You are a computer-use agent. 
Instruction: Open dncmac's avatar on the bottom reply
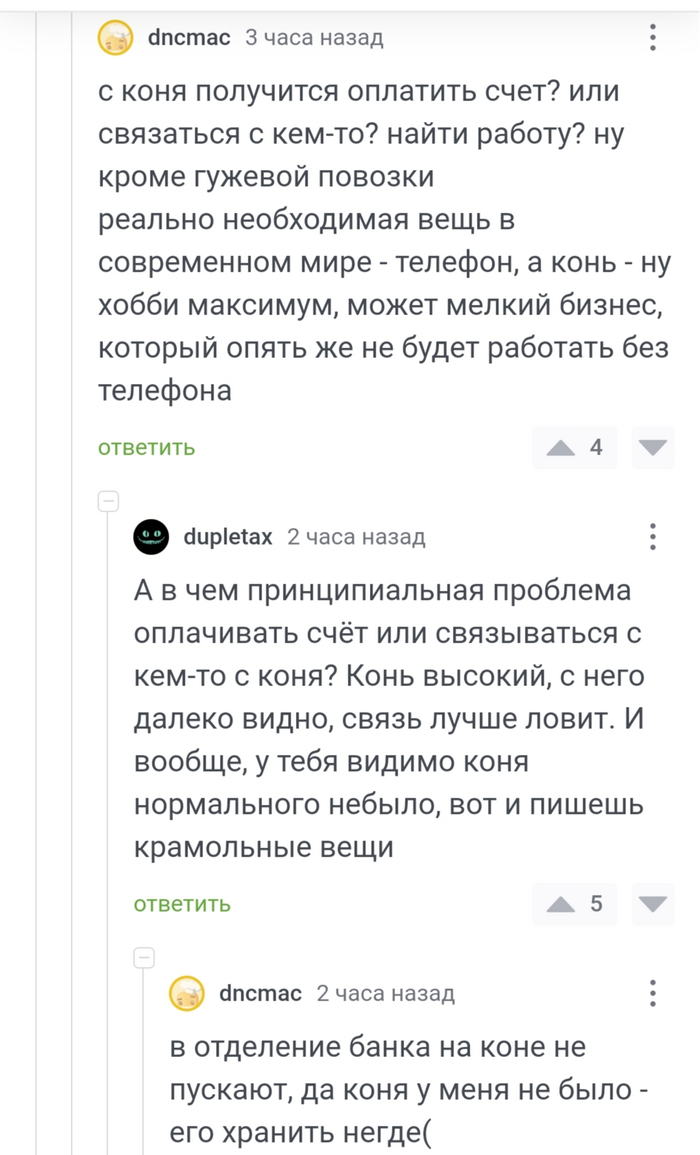(x=187, y=994)
